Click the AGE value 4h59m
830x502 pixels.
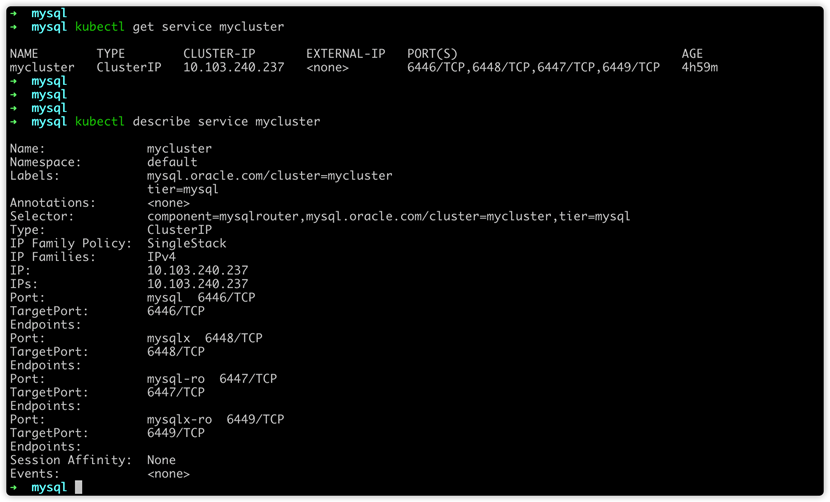[x=700, y=67]
